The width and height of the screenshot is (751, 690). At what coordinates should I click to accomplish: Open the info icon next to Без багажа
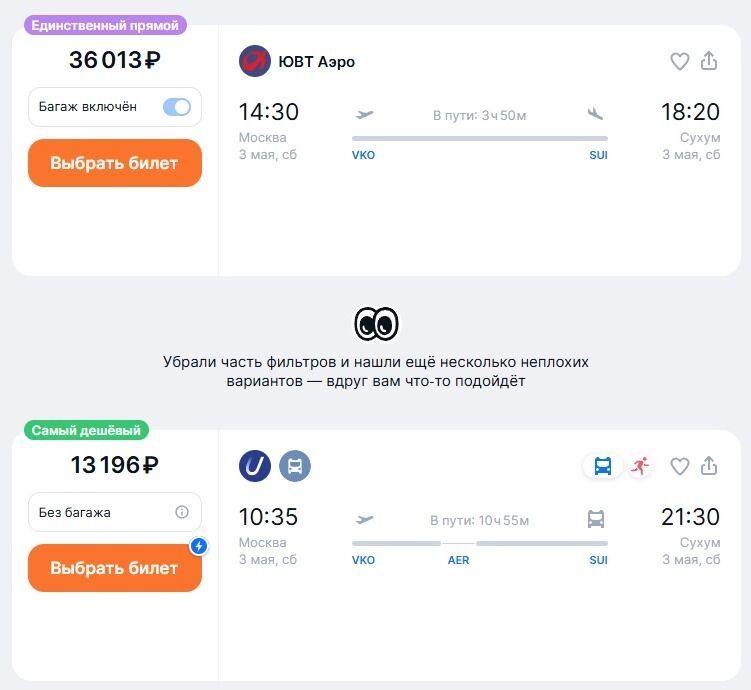182,512
